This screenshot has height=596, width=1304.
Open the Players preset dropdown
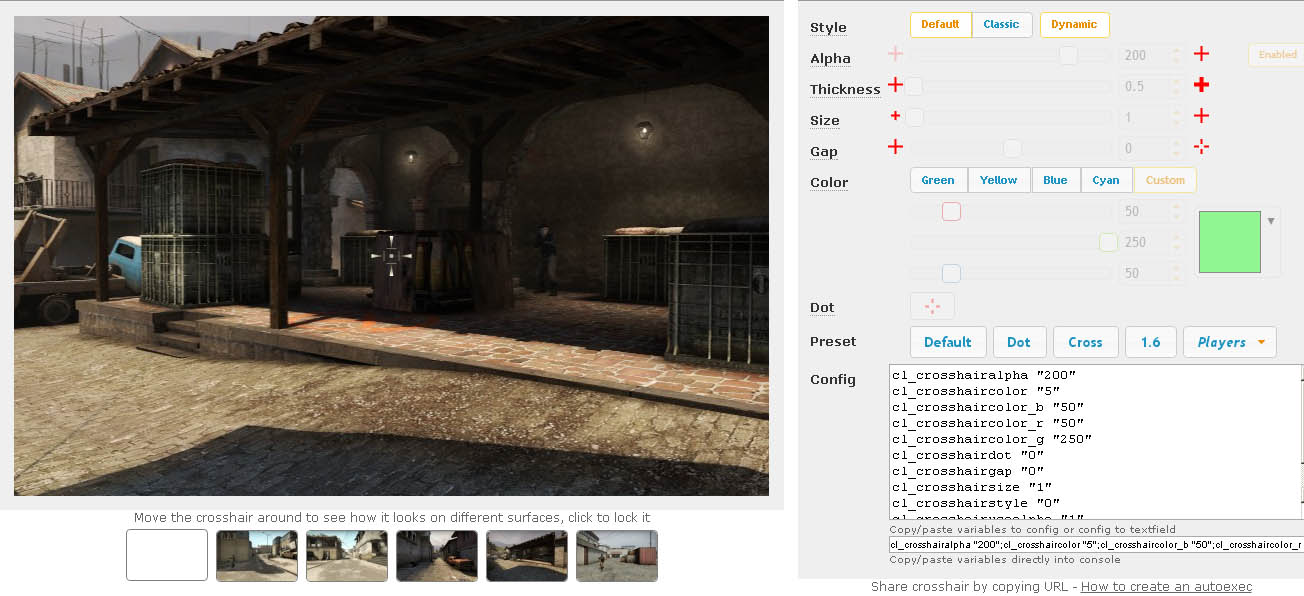[1229, 342]
